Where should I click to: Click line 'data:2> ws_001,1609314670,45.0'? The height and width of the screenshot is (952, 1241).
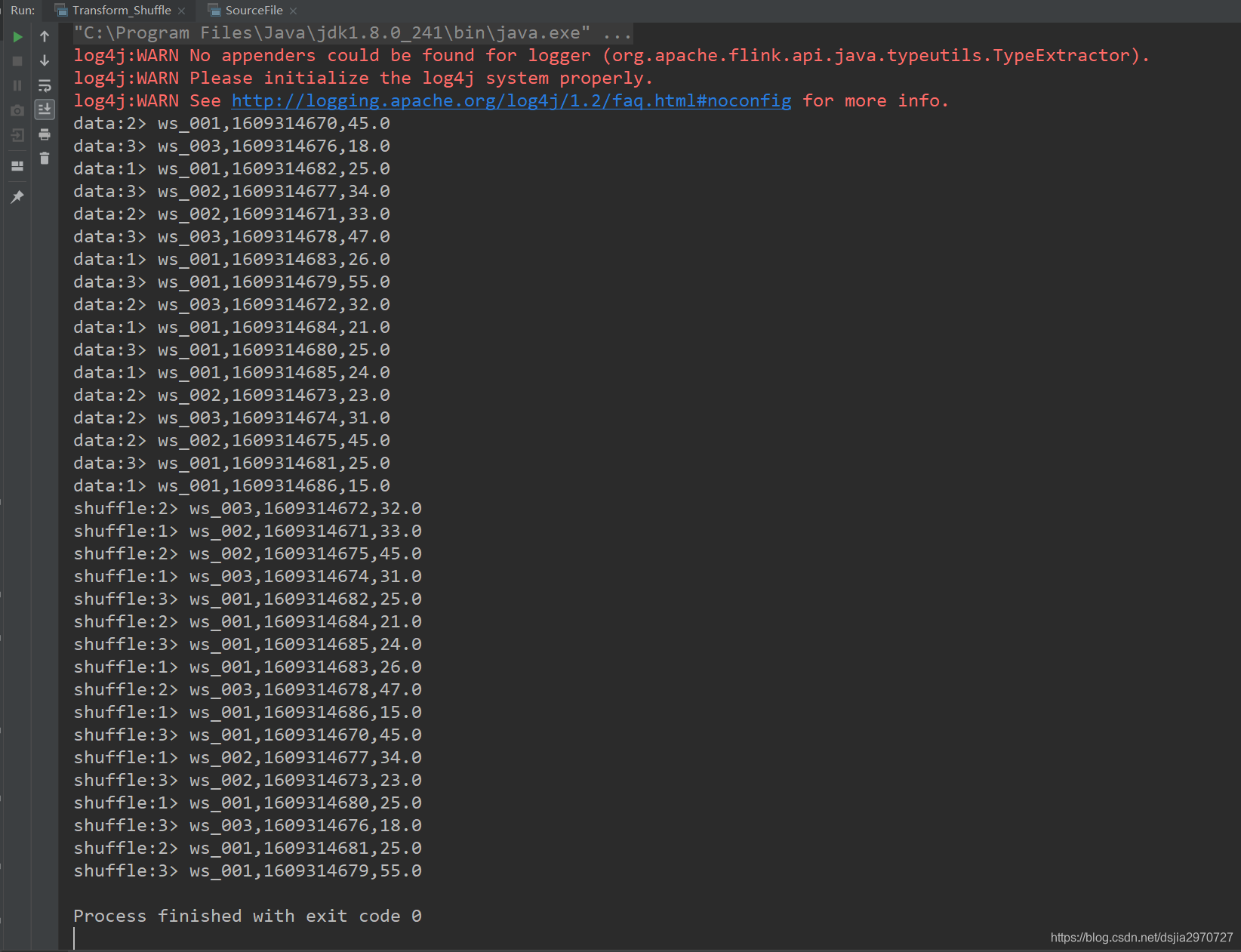[x=232, y=123]
